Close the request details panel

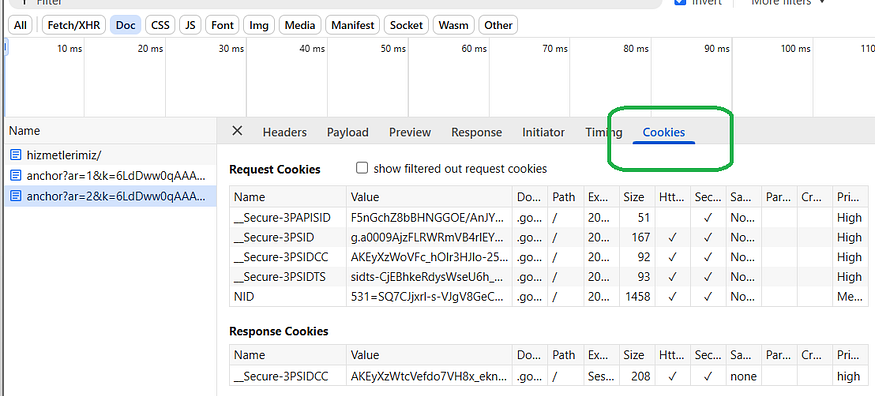coord(237,131)
